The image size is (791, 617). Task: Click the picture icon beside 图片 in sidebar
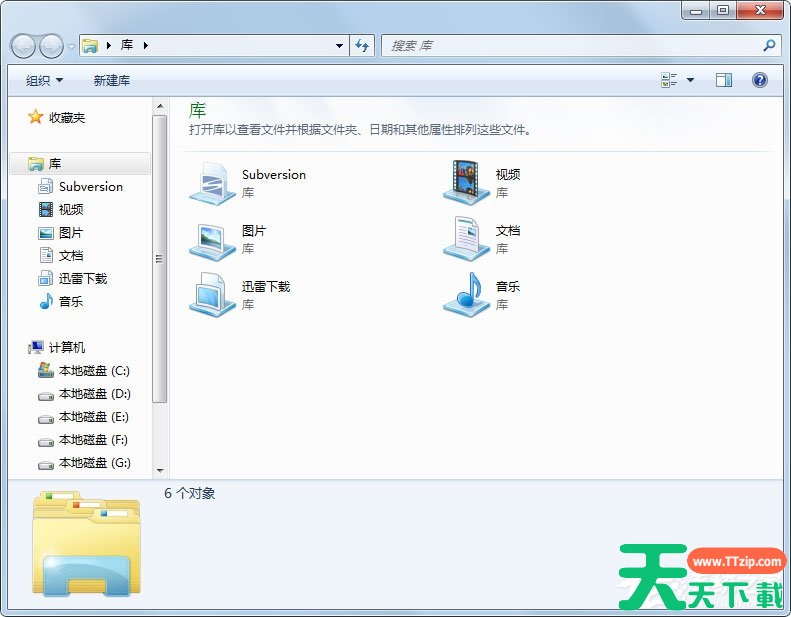point(46,233)
